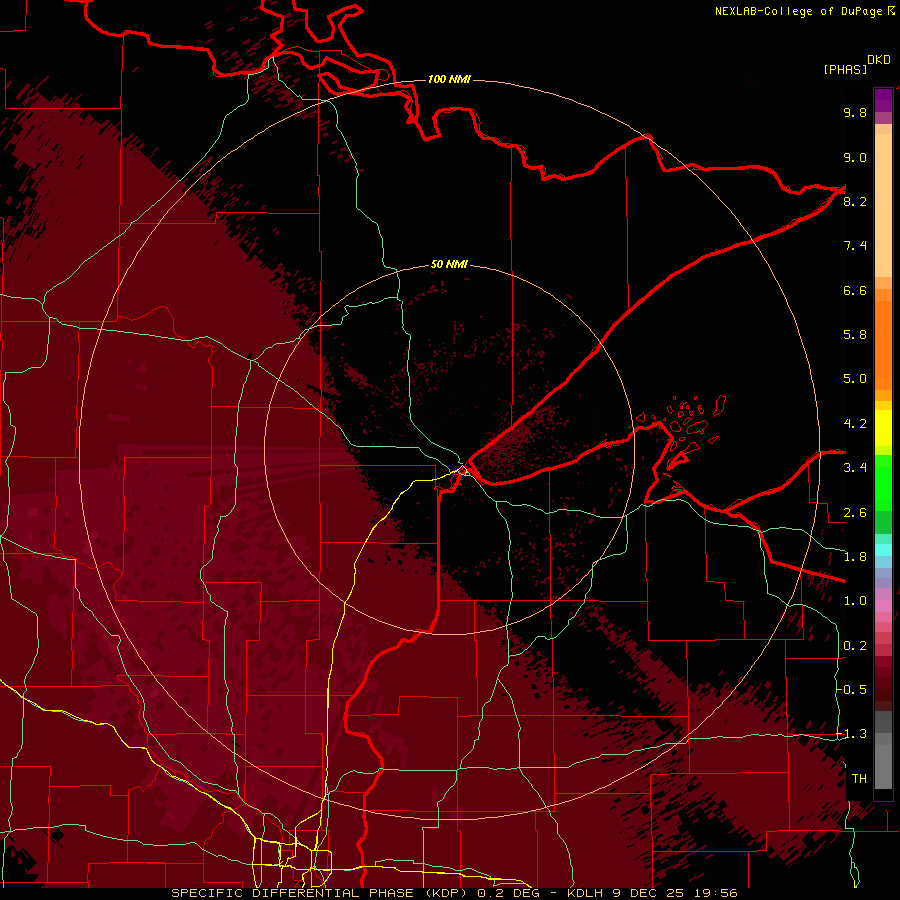
Task: Click the 3.4 scale value
Action: tap(855, 468)
